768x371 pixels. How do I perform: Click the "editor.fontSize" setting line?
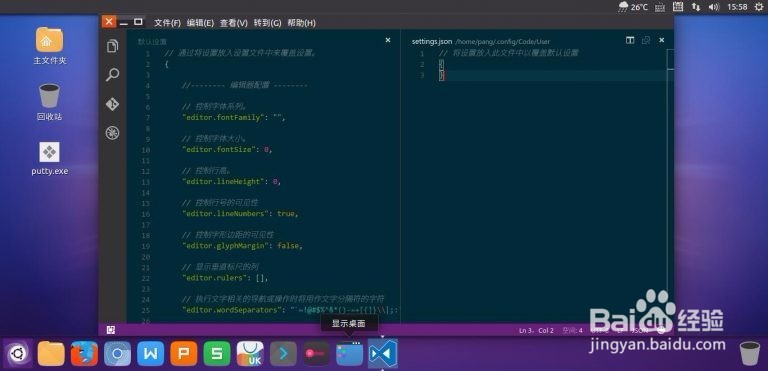[x=227, y=149]
